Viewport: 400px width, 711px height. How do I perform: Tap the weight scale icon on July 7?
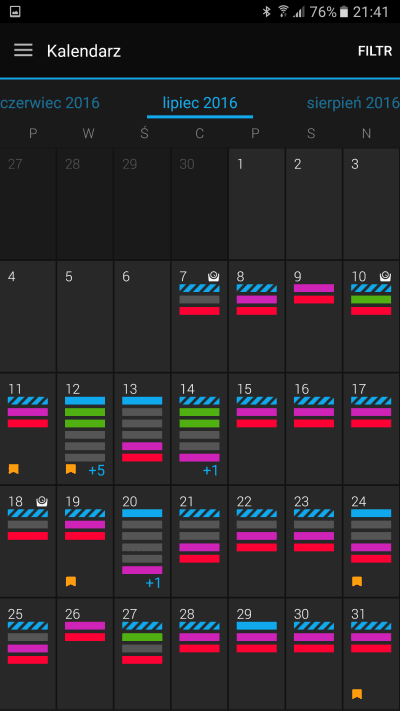tap(213, 276)
